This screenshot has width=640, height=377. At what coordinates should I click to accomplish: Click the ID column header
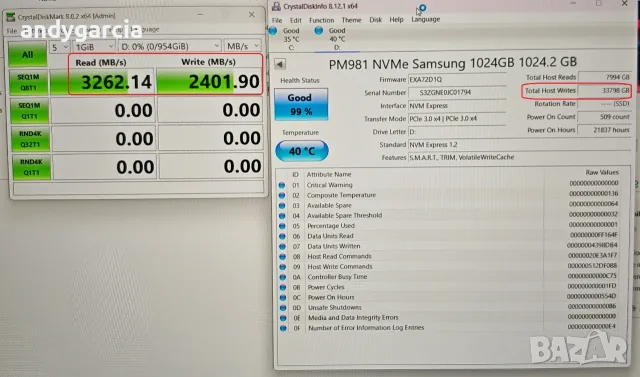296,175
